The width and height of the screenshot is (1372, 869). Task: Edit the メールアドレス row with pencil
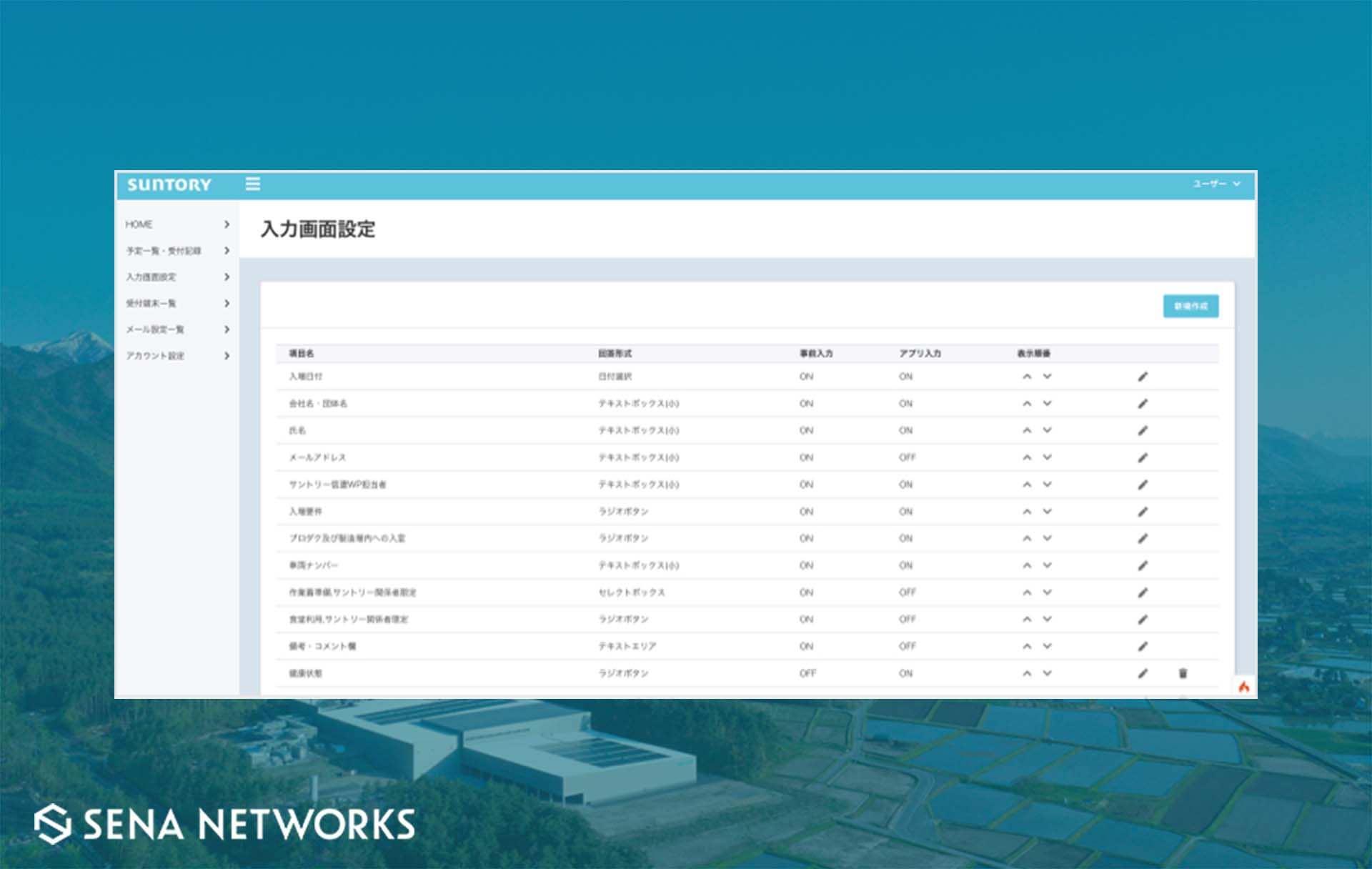click(x=1143, y=457)
